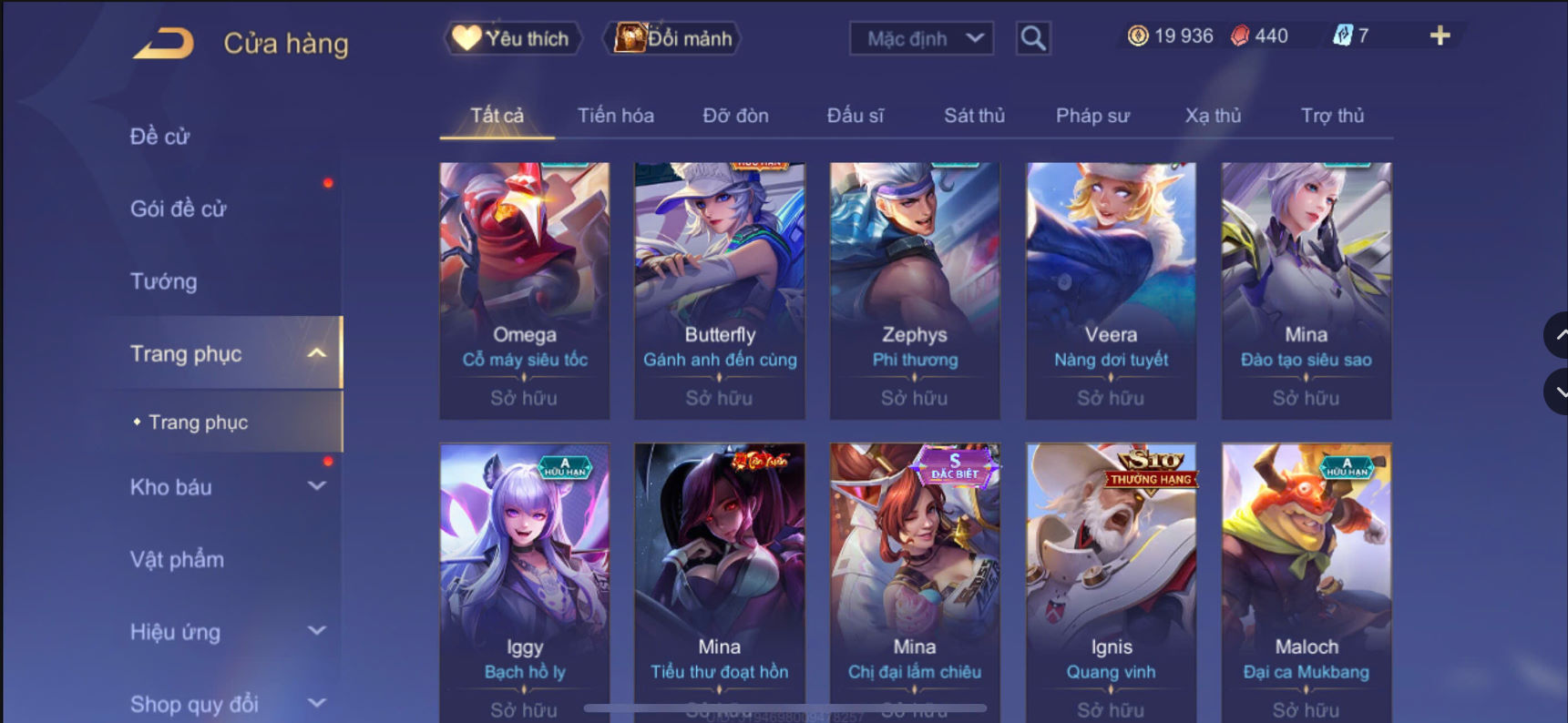Open the Mặc định sort dropdown
Image resolution: width=1568 pixels, height=723 pixels.
click(921, 38)
